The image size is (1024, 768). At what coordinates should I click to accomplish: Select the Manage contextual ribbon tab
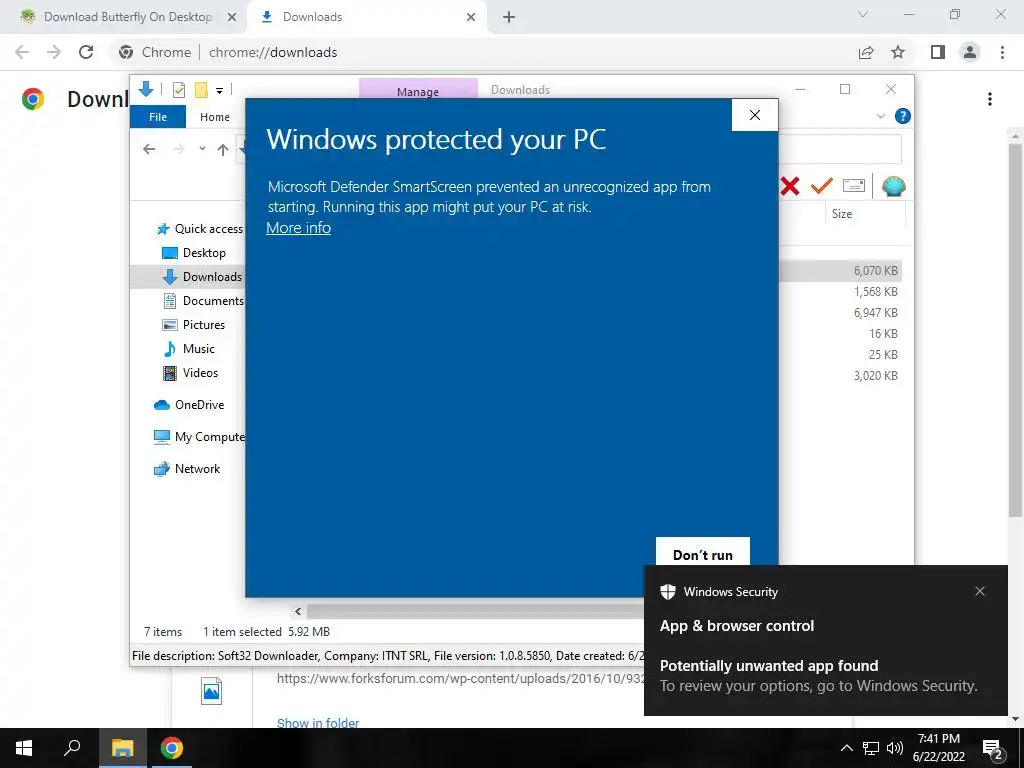pyautogui.click(x=418, y=89)
